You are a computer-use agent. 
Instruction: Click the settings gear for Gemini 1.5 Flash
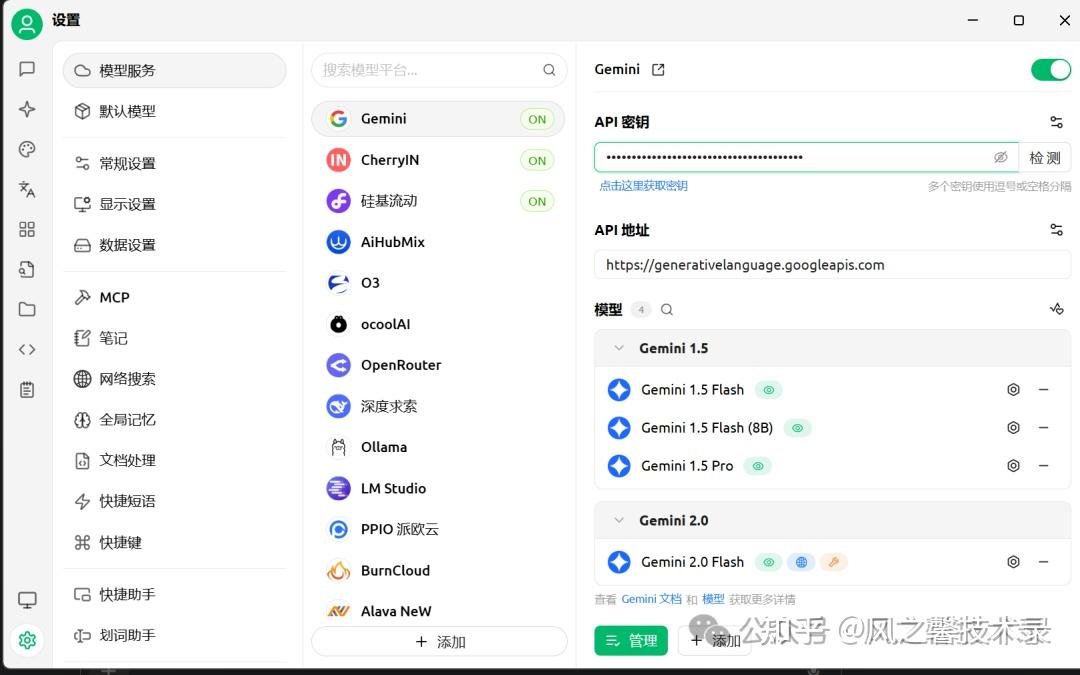(1013, 390)
